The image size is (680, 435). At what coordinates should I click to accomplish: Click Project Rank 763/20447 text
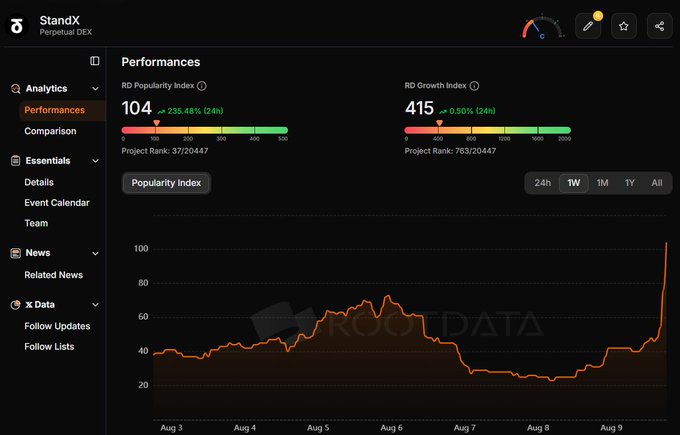coord(450,151)
